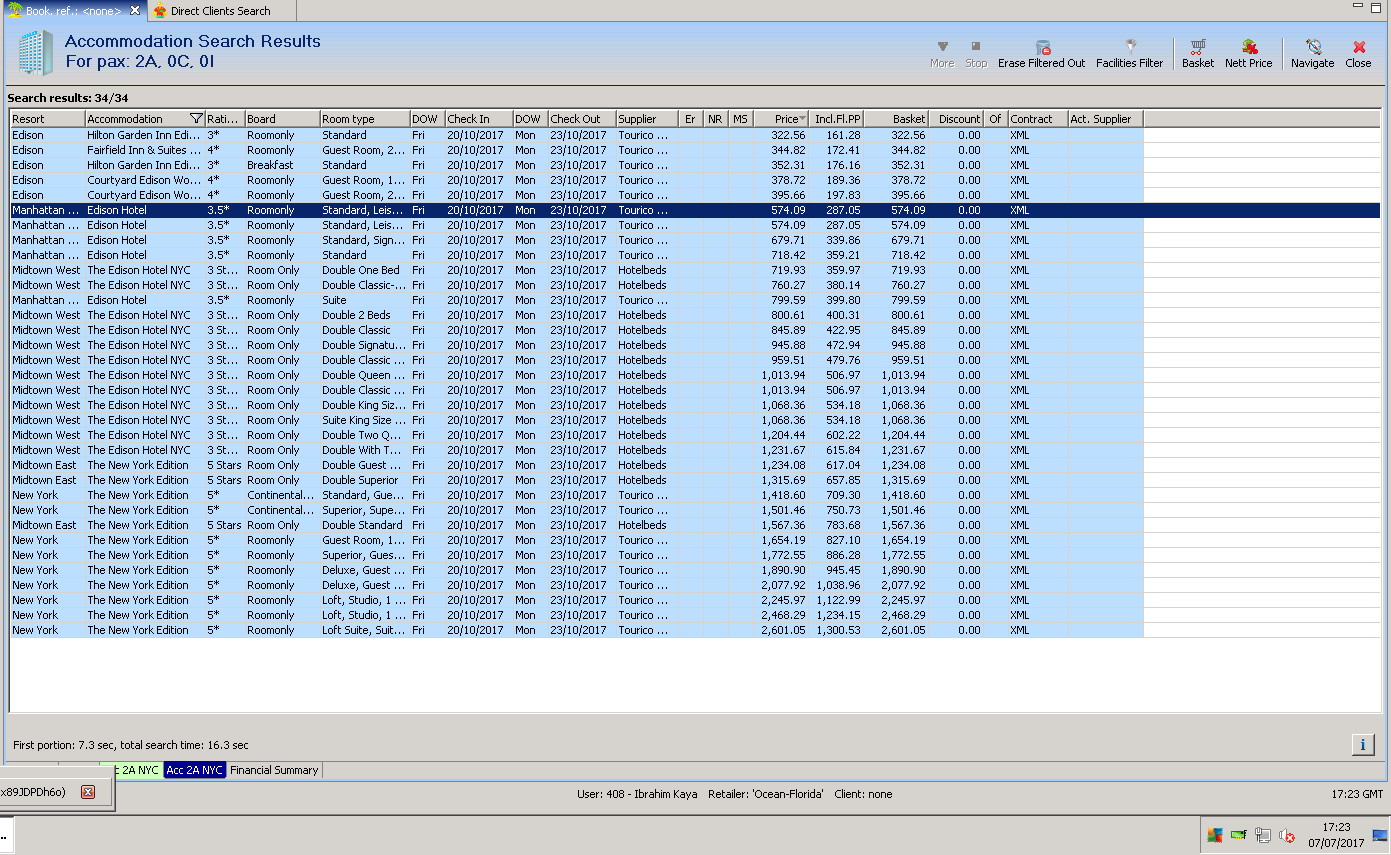Open the Basket shopping cart icon
This screenshot has width=1391, height=855.
1197,47
